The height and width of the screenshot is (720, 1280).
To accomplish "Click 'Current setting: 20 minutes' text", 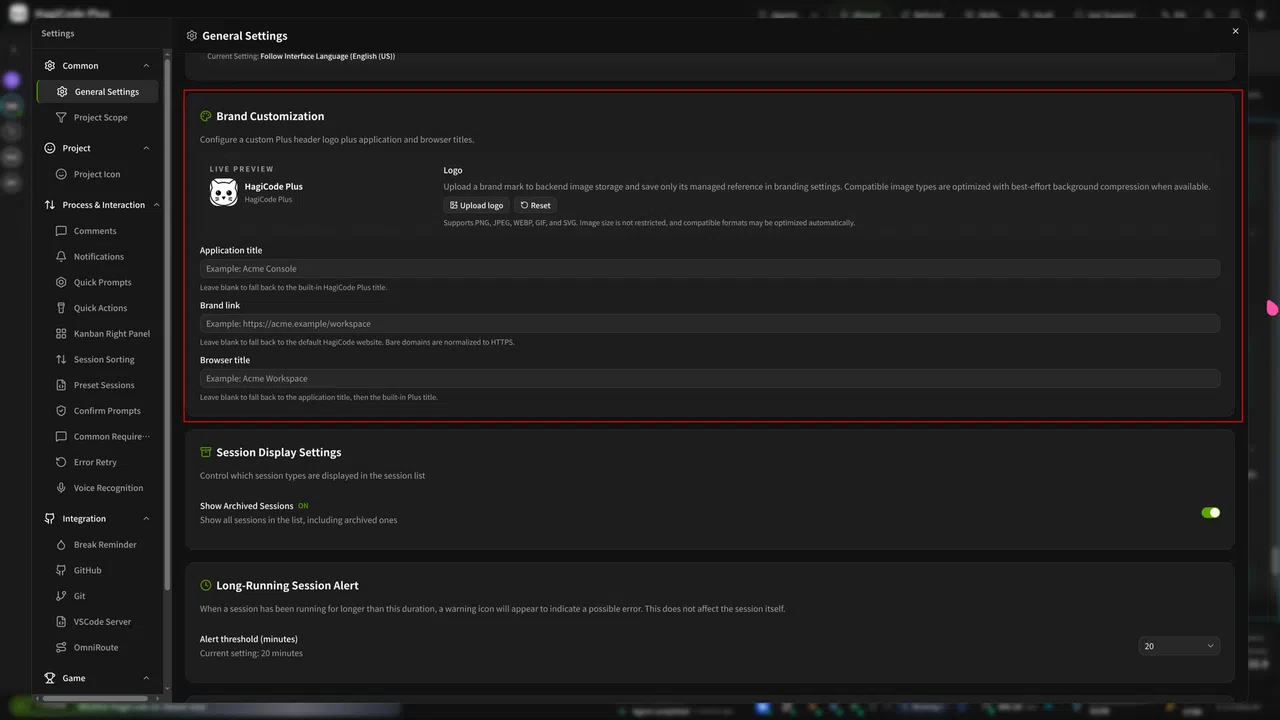I will click(251, 653).
